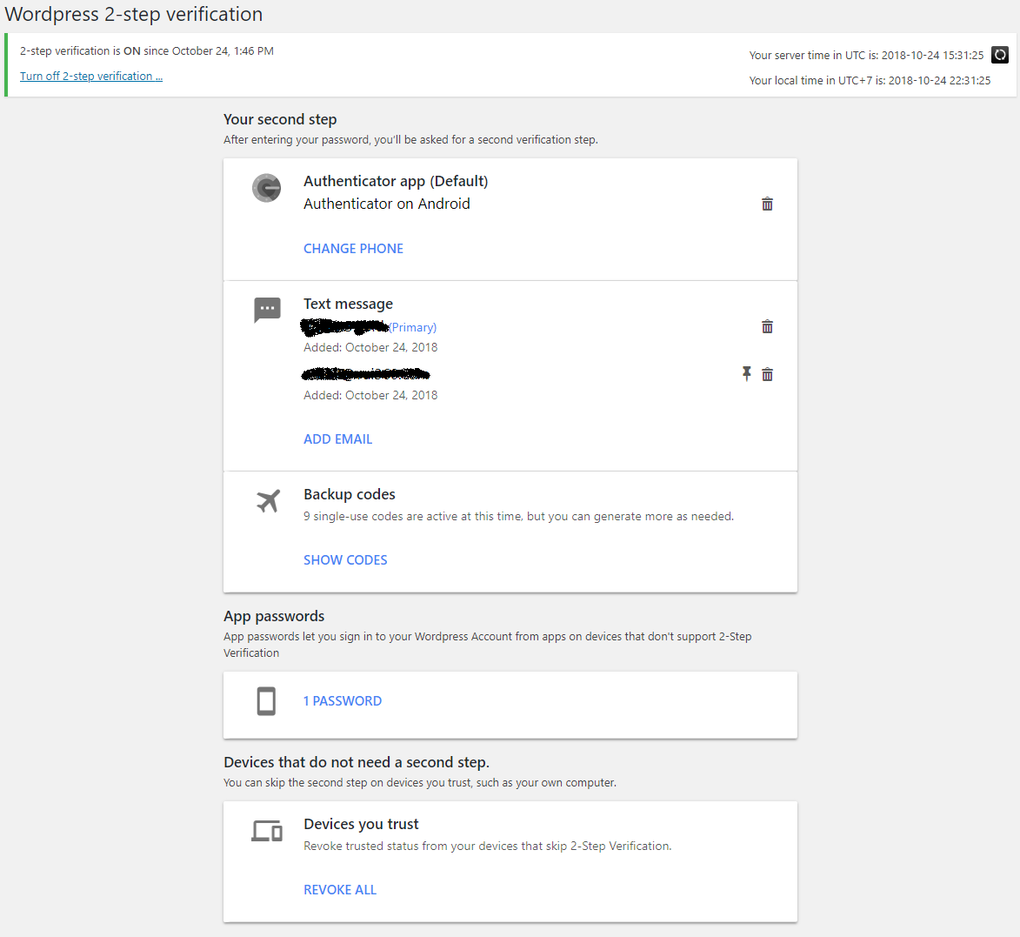Click the smartphone icon under App passwords
1020x937 pixels.
(x=265, y=701)
